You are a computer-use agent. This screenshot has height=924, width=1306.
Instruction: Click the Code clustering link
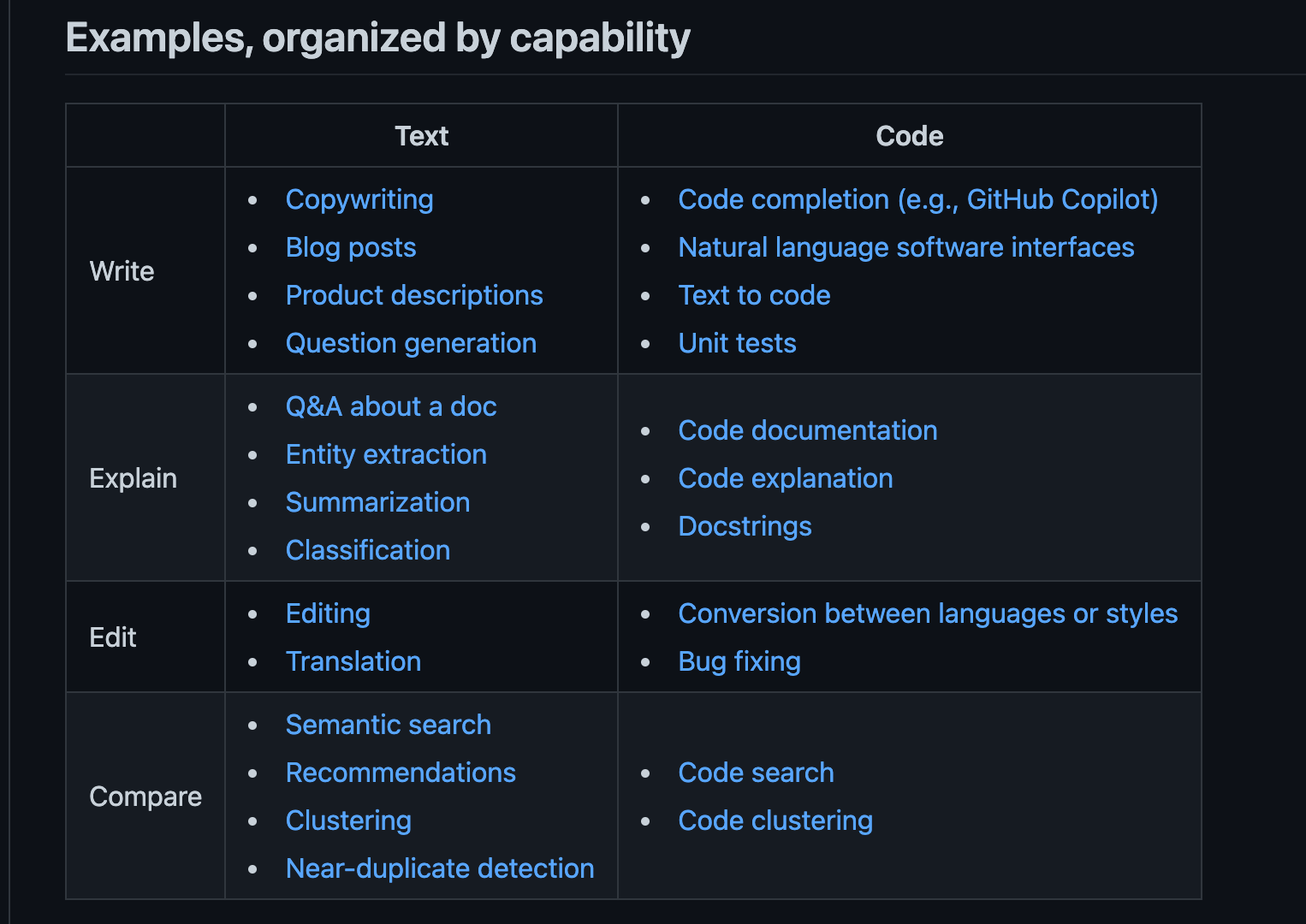(775, 820)
